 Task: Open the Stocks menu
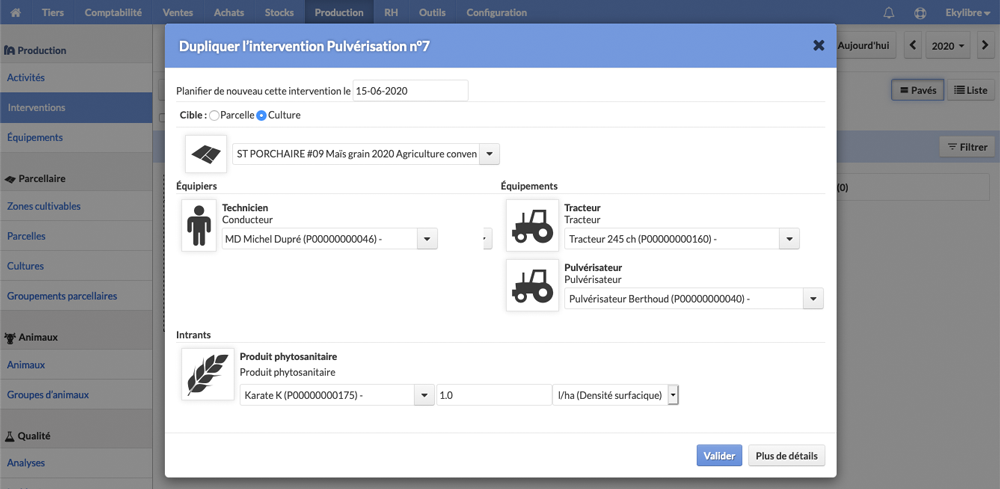point(279,12)
